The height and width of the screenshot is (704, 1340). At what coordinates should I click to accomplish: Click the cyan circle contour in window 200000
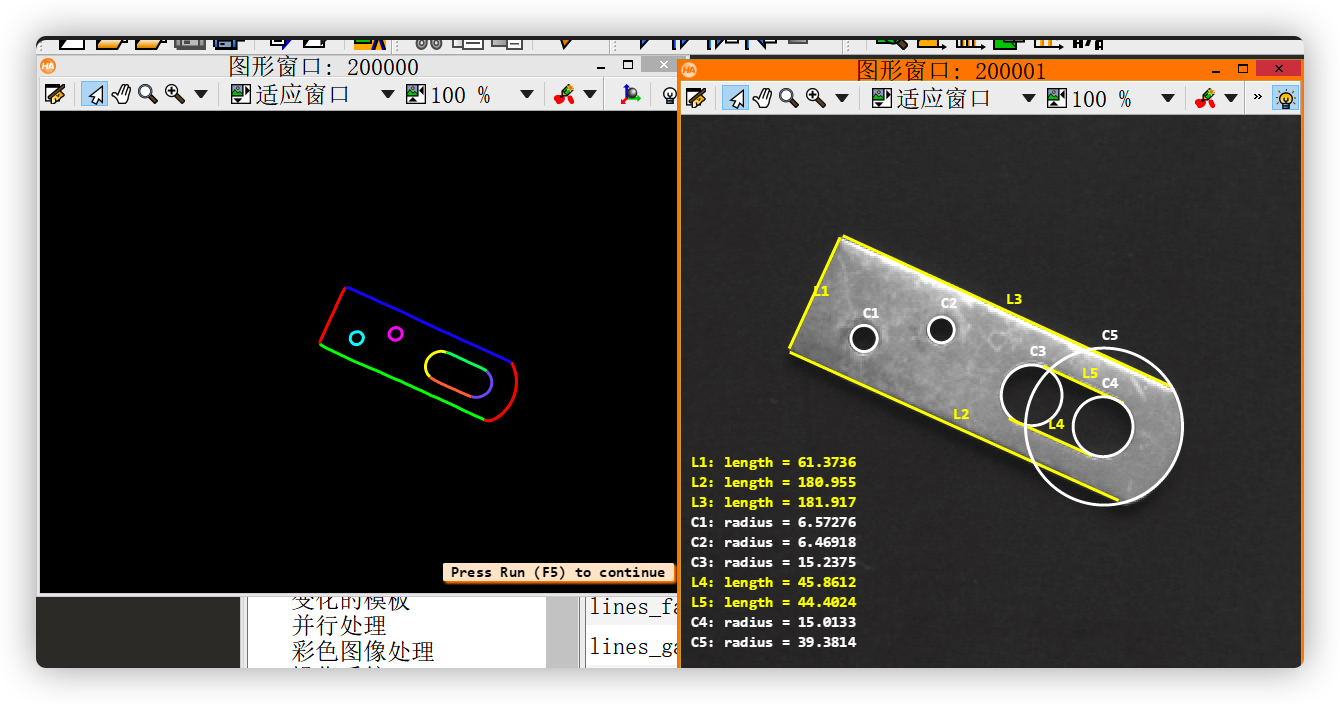[357, 338]
